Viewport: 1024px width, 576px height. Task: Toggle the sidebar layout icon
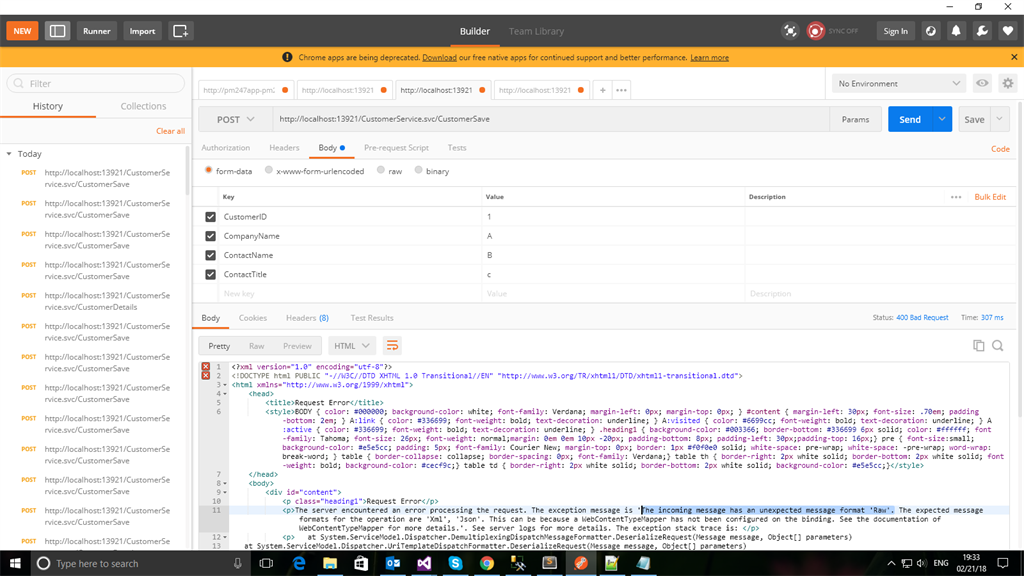point(57,31)
